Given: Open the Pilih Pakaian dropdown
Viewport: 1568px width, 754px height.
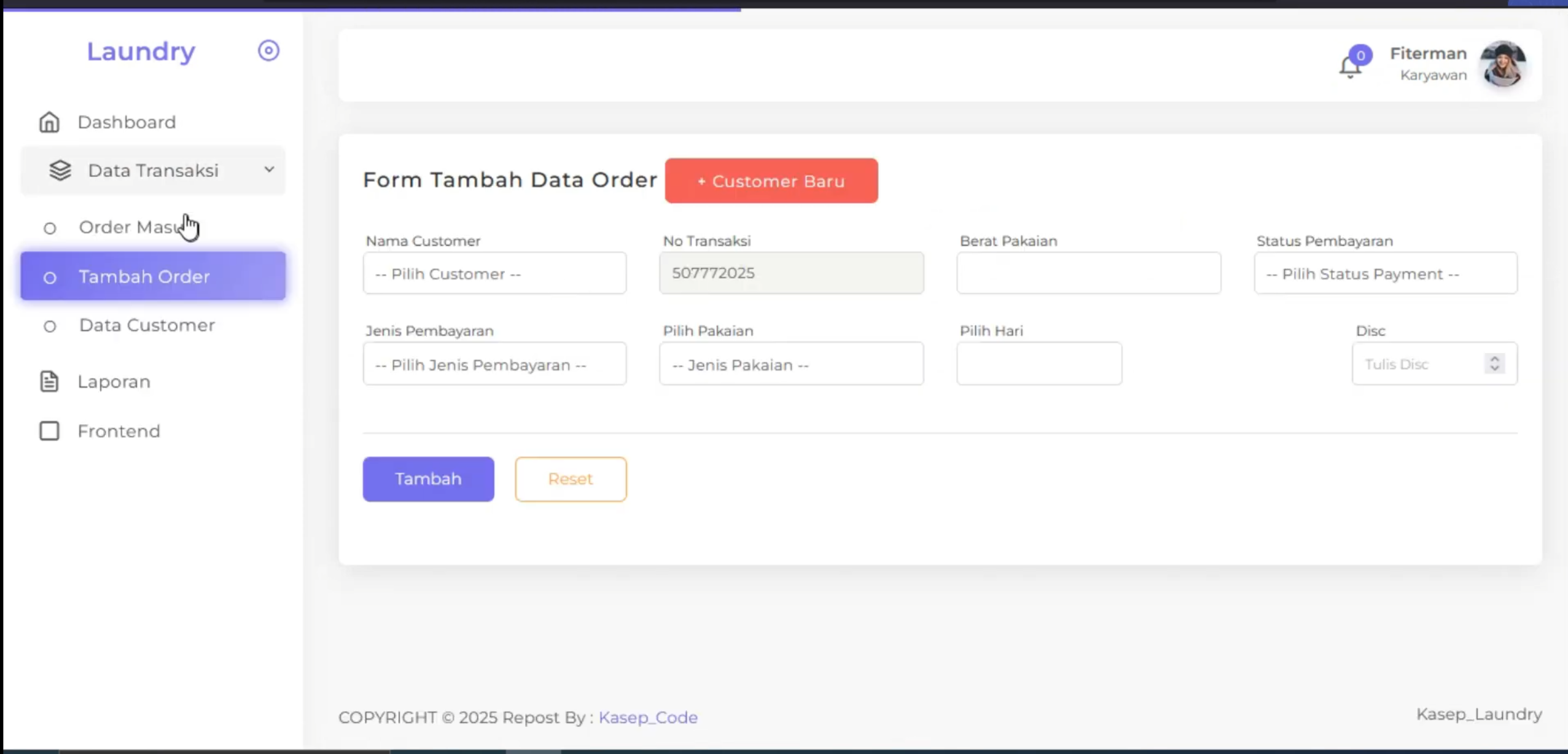Looking at the screenshot, I should (791, 364).
